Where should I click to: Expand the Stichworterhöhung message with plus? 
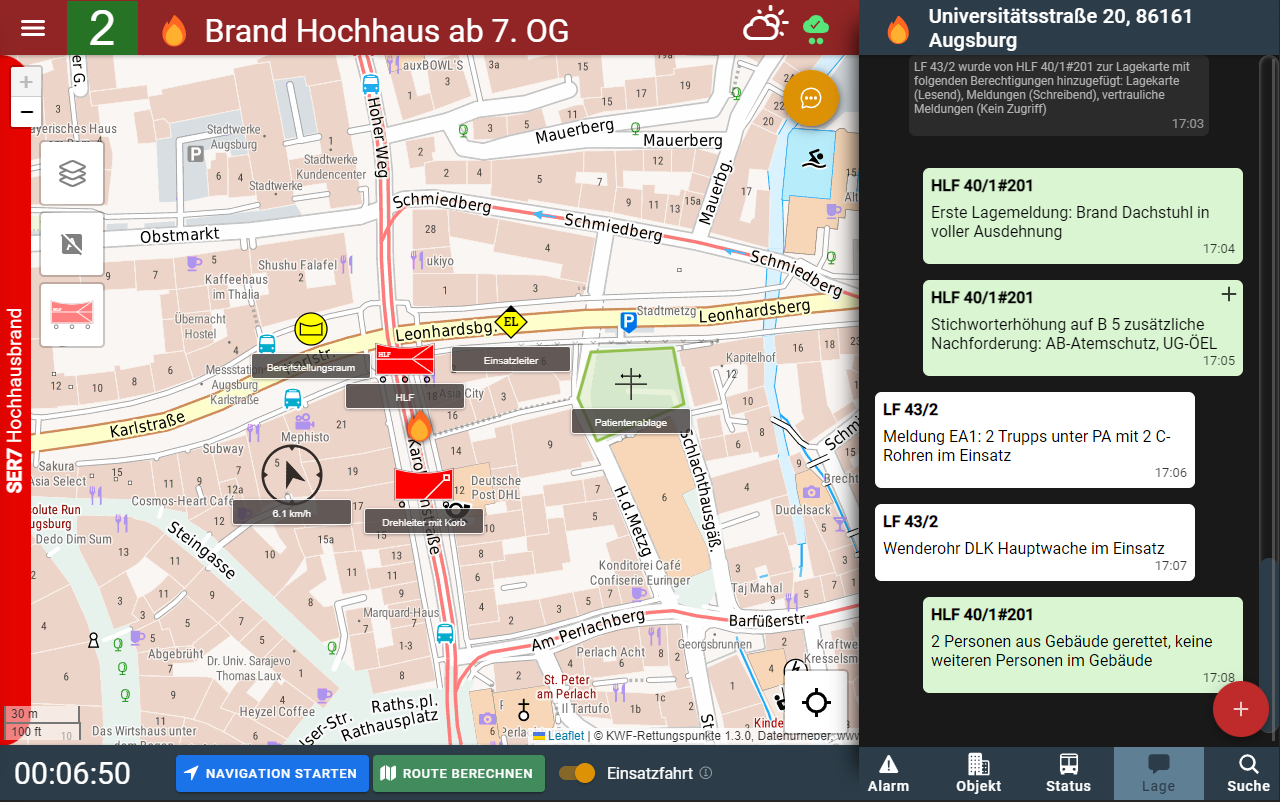(x=1229, y=294)
